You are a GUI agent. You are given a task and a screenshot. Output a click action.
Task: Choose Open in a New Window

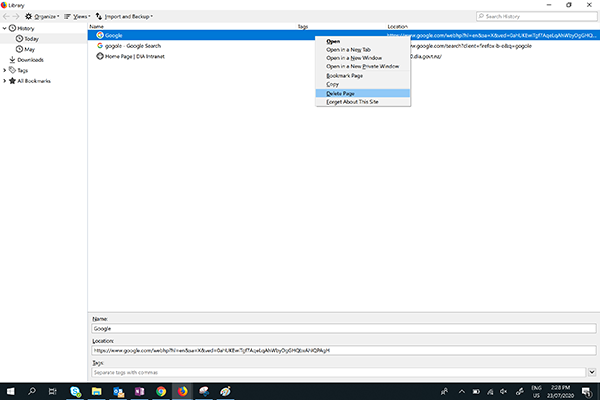coord(363,58)
